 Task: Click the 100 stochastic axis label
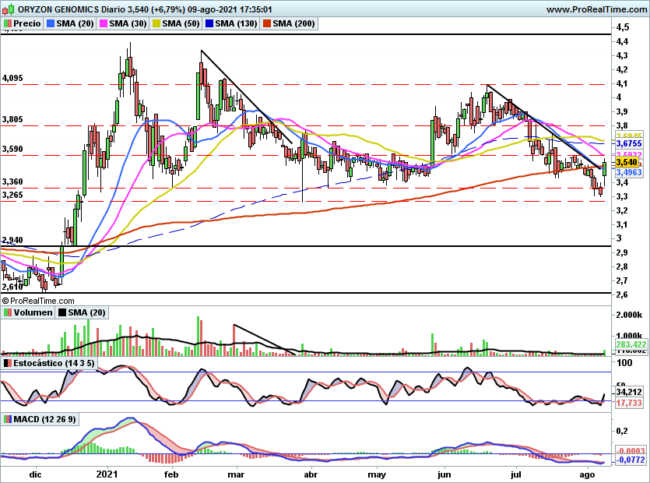624,363
